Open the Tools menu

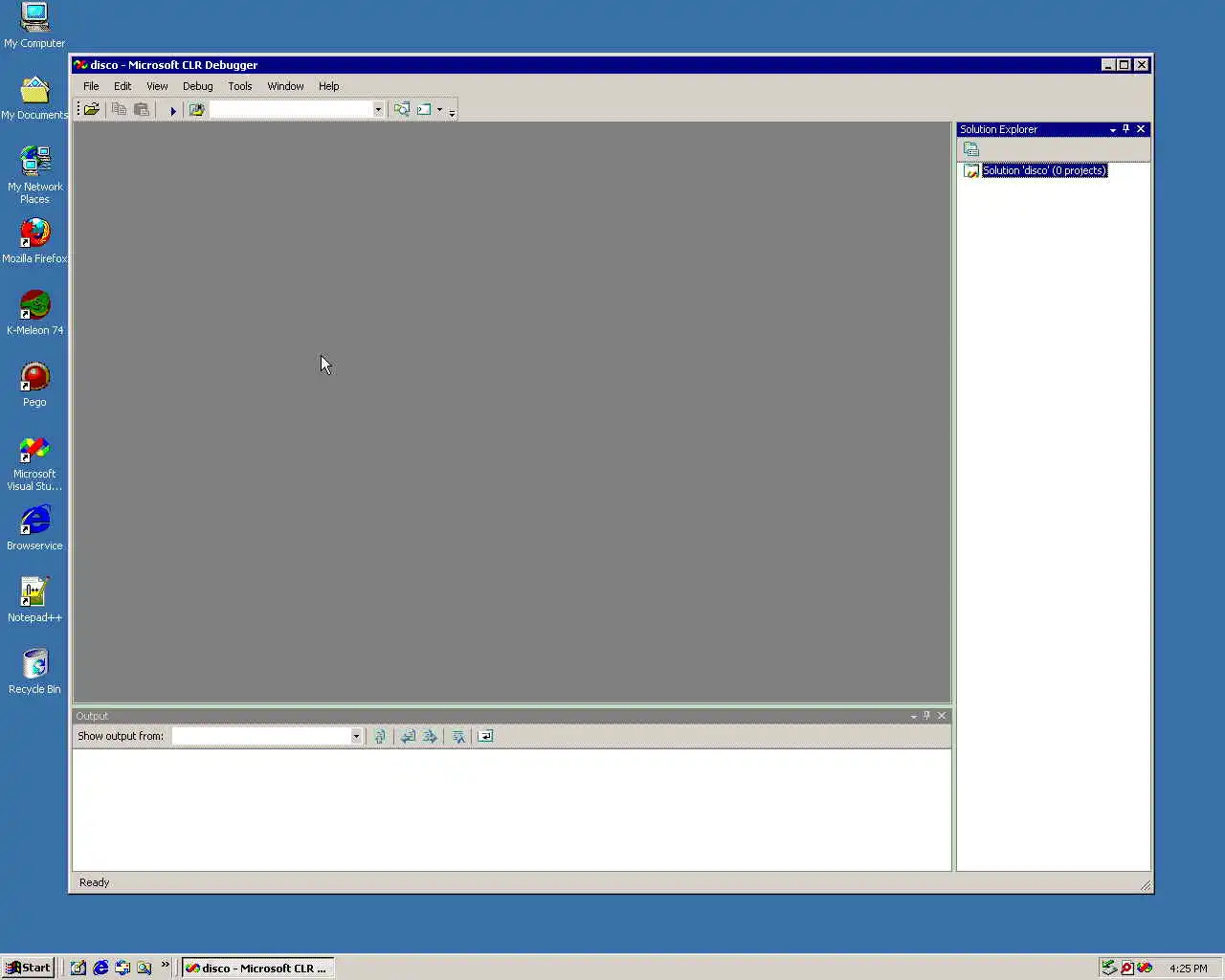(240, 86)
